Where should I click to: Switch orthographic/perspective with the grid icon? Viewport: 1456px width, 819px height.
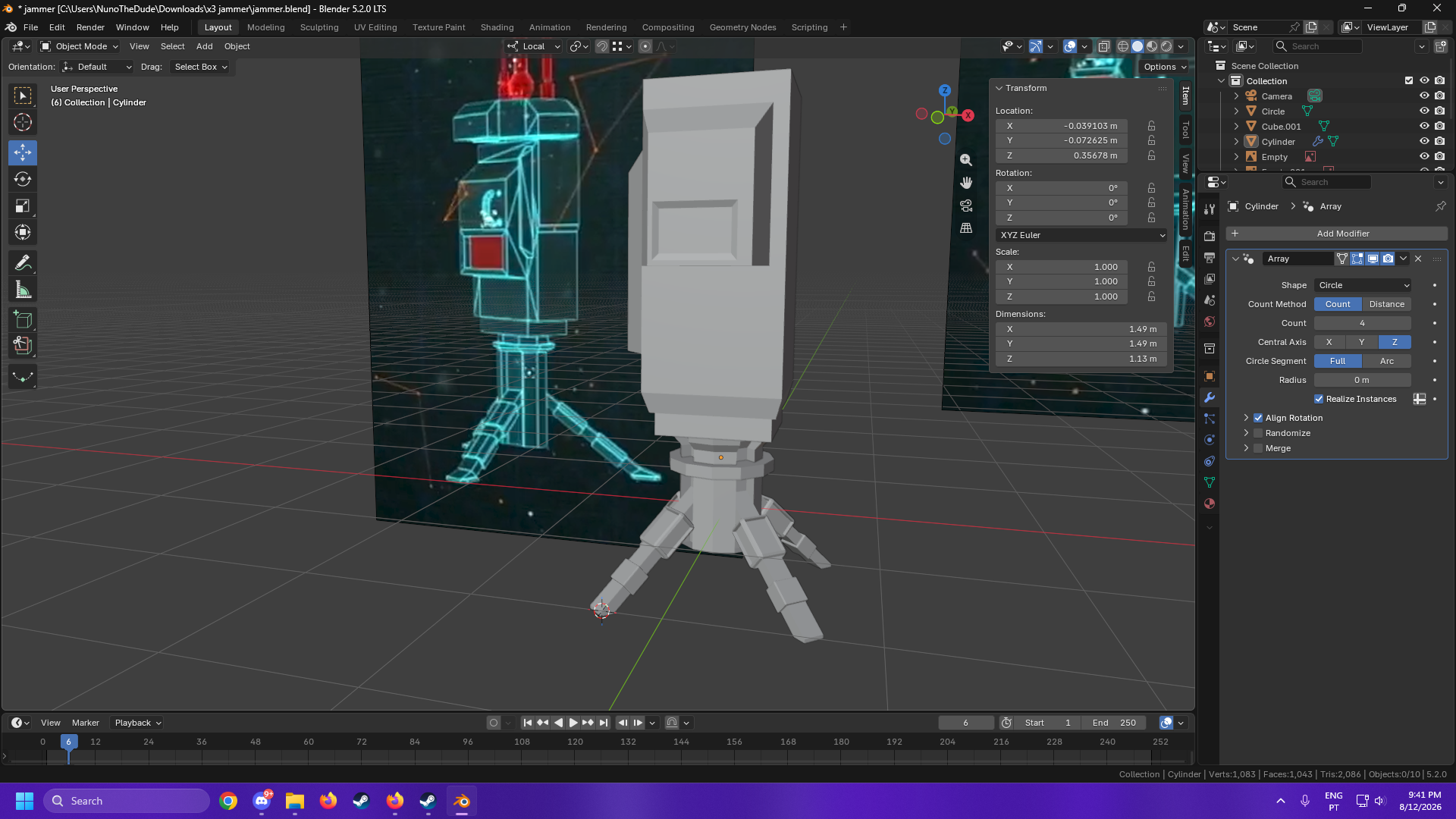966,228
